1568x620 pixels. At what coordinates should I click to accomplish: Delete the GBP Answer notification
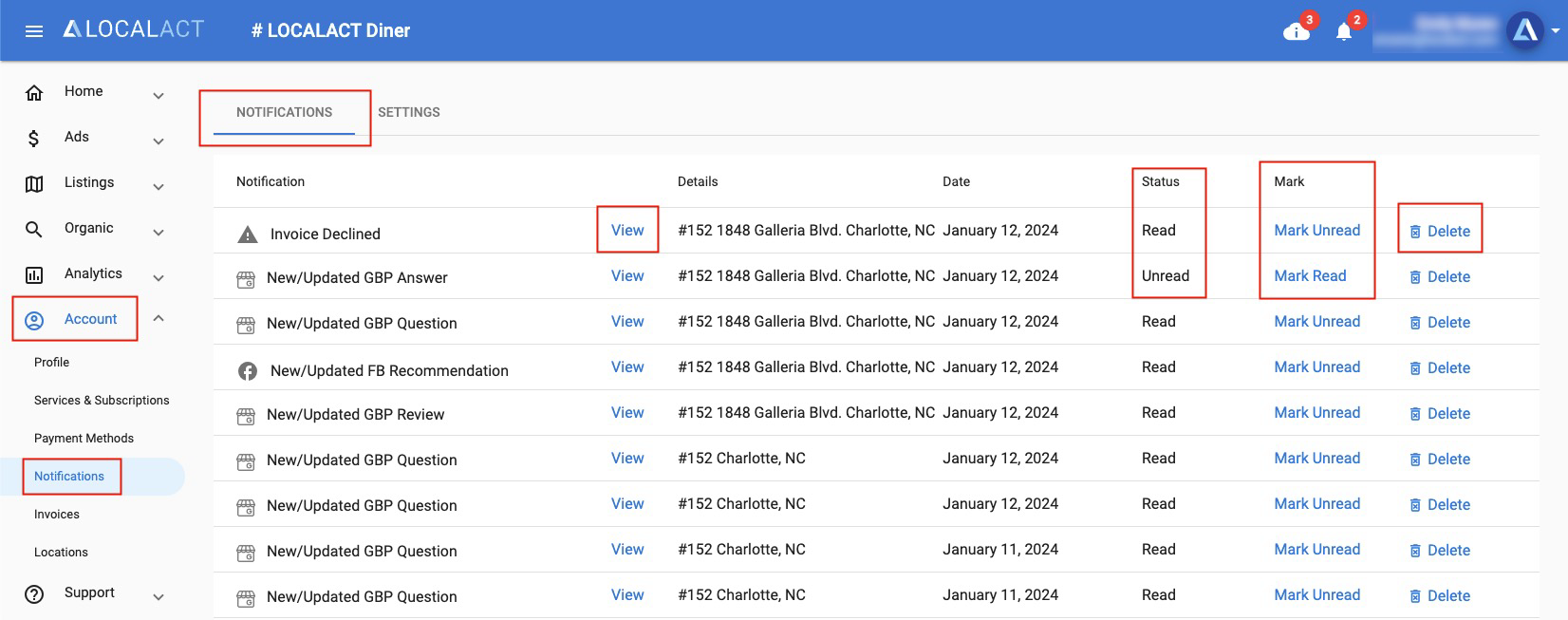coord(1440,276)
